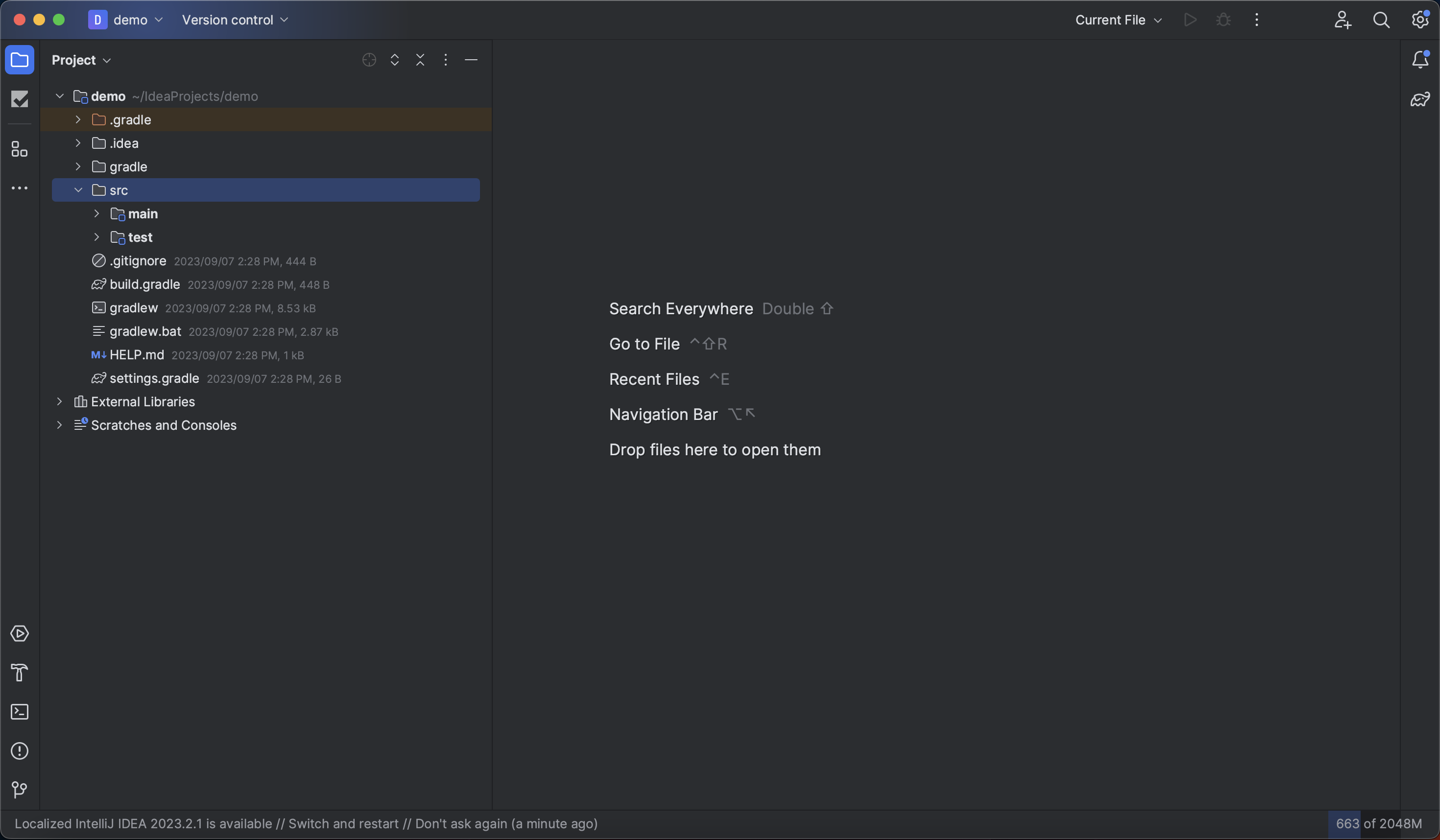Click the Recent Files hint text

[x=654, y=379]
